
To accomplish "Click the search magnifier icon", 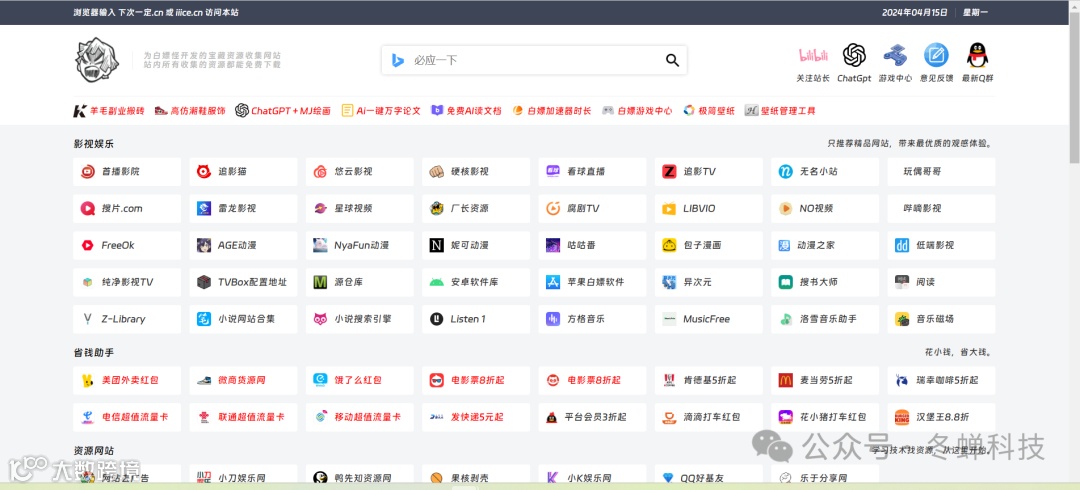I will 672,60.
